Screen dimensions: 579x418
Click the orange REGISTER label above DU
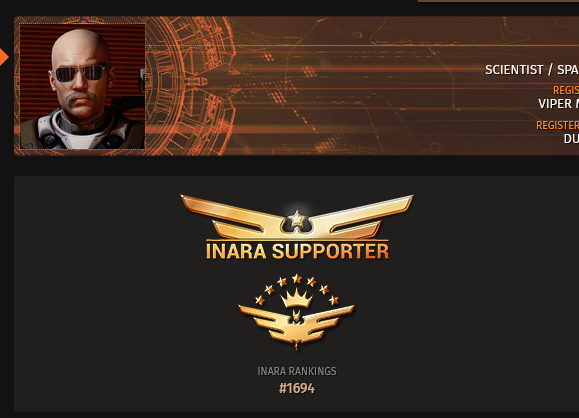click(x=557, y=125)
